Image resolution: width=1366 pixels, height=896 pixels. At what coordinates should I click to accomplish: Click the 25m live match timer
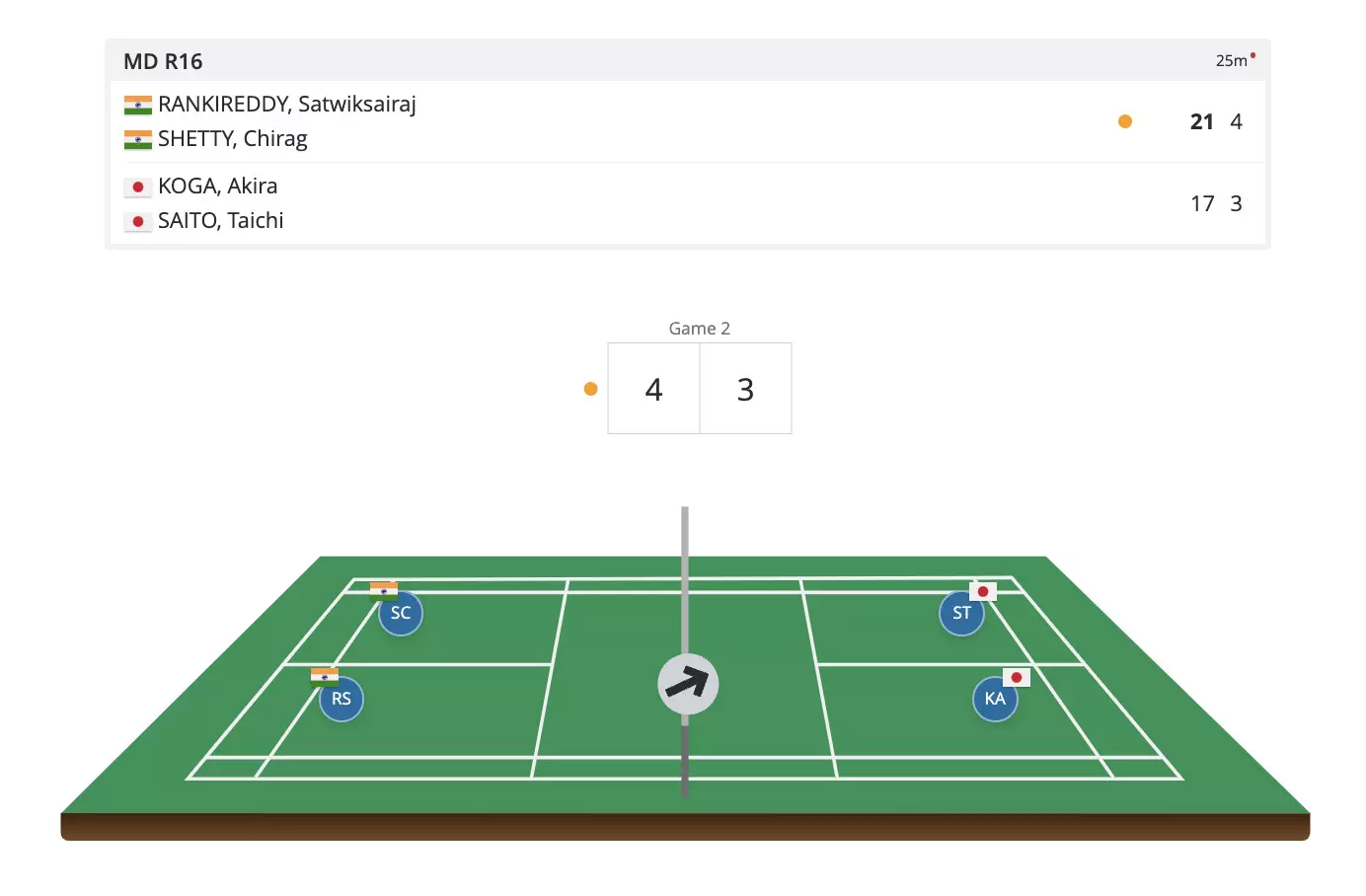1232,60
